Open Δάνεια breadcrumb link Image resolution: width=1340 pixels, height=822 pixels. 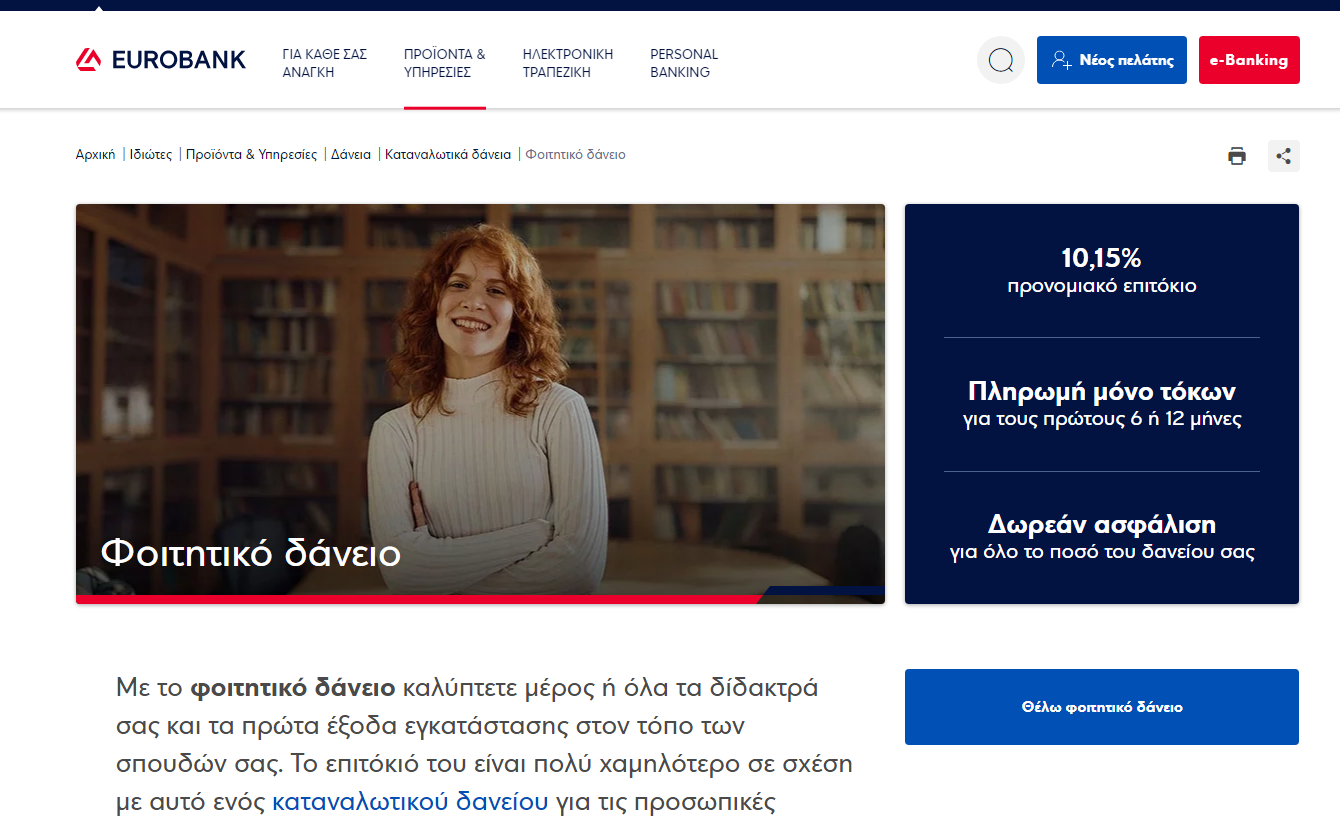point(351,154)
